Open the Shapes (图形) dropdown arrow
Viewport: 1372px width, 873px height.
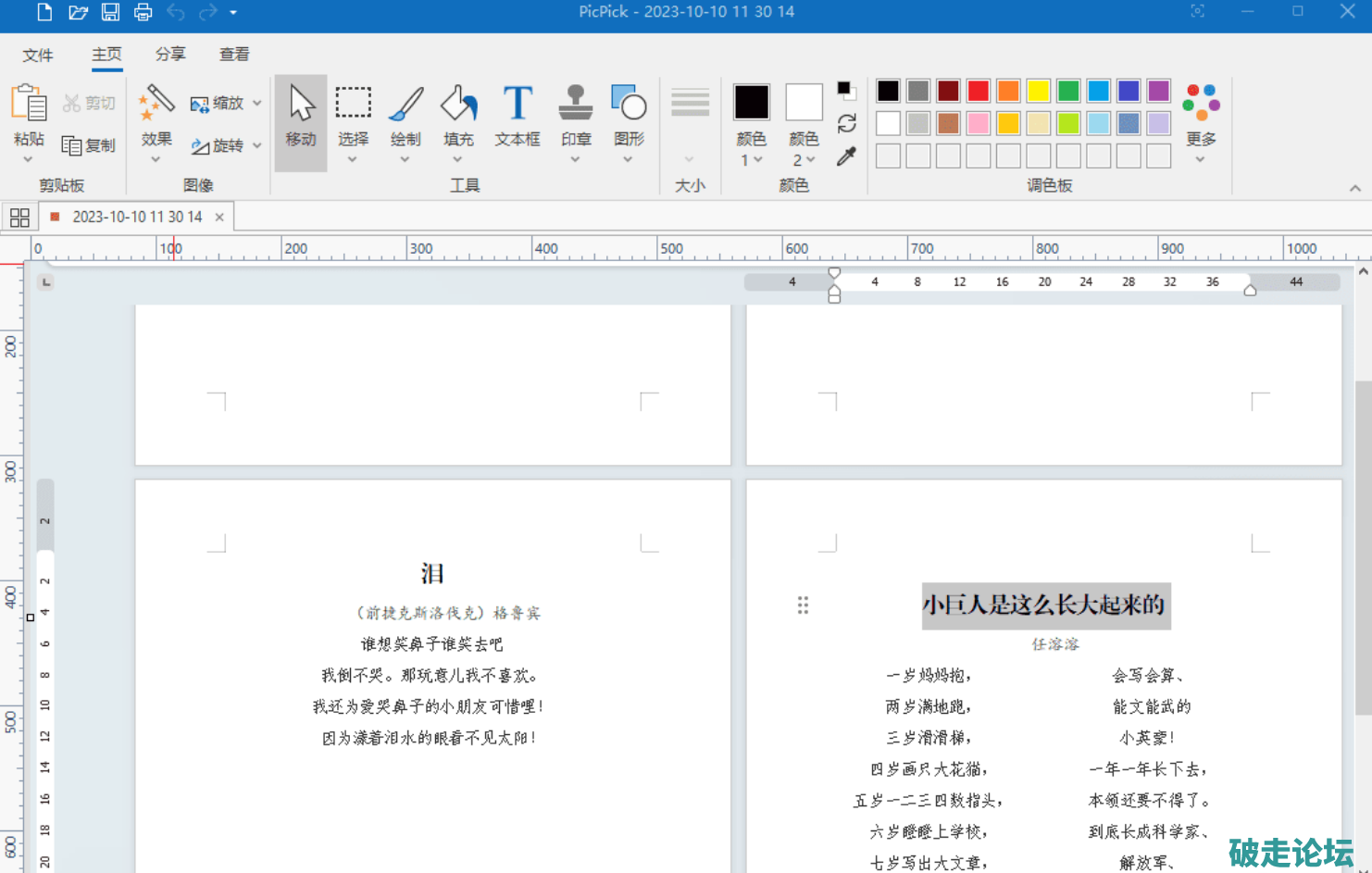click(x=628, y=160)
